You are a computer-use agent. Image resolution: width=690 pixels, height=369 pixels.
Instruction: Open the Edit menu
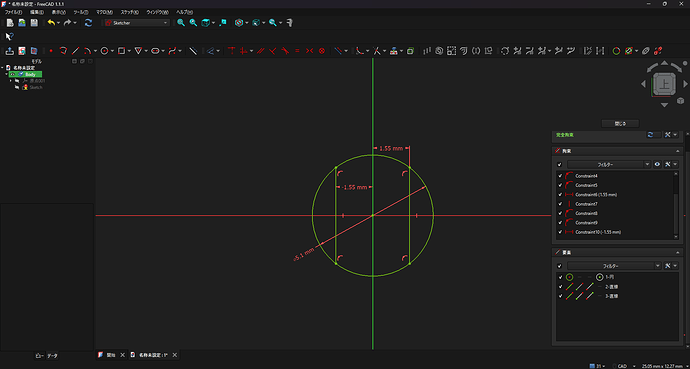pos(37,12)
